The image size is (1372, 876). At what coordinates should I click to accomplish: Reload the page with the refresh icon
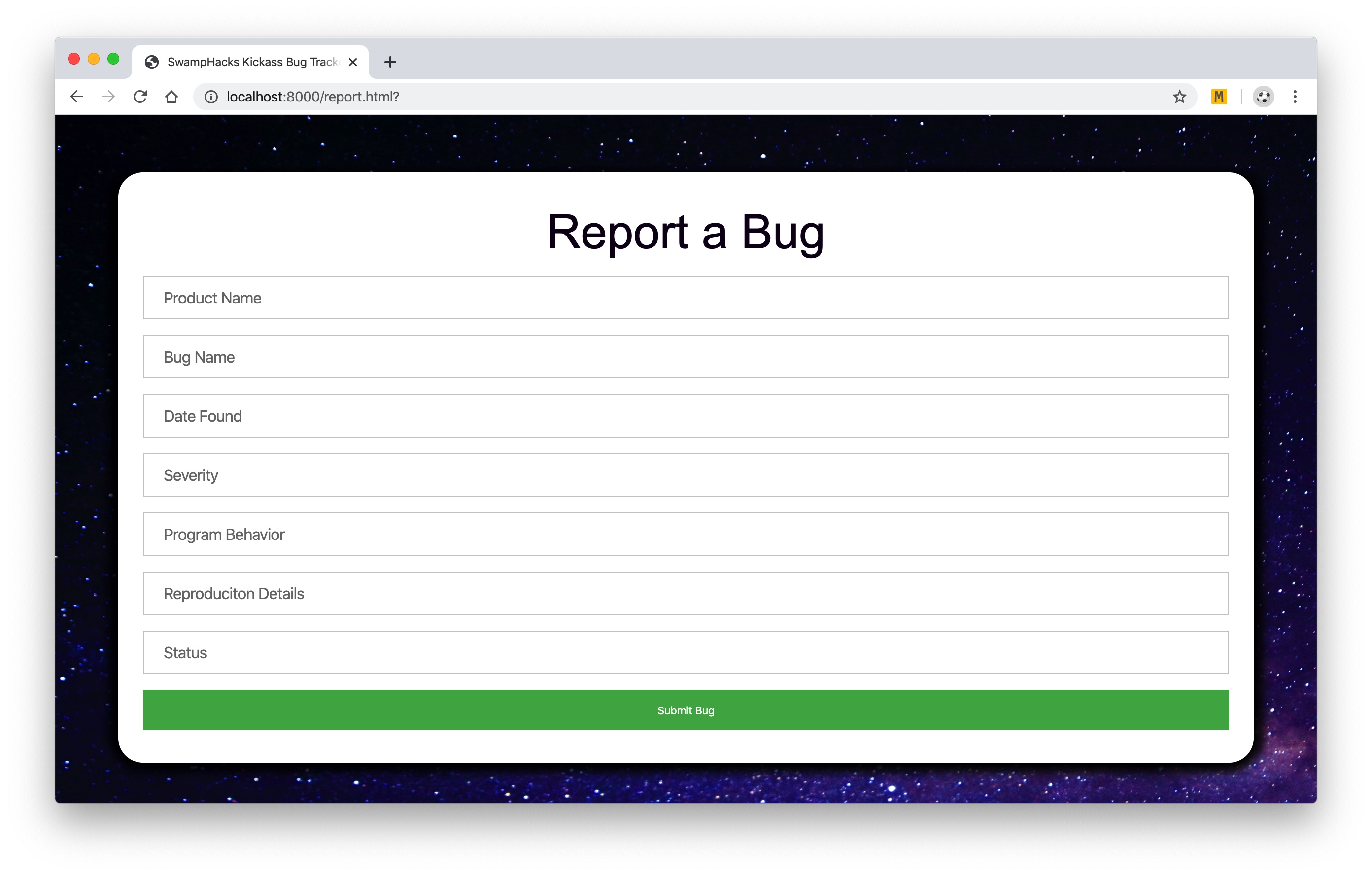coord(140,97)
